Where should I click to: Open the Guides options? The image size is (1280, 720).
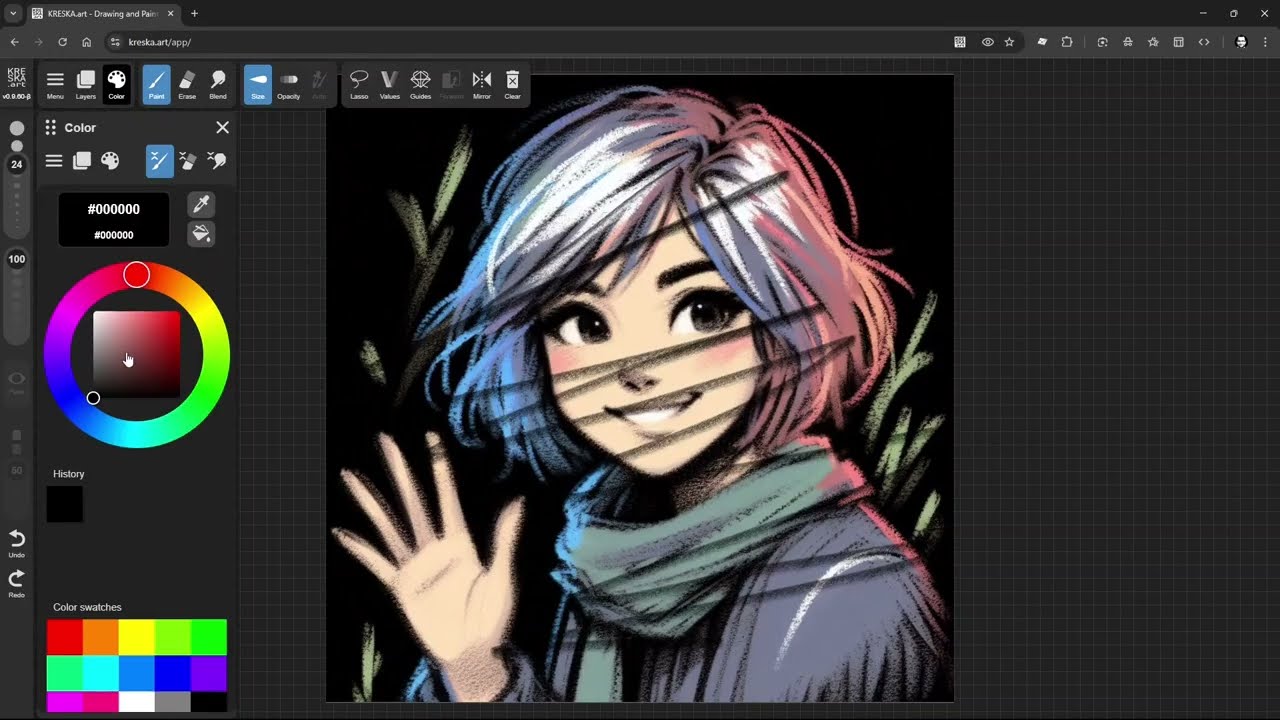(x=421, y=85)
